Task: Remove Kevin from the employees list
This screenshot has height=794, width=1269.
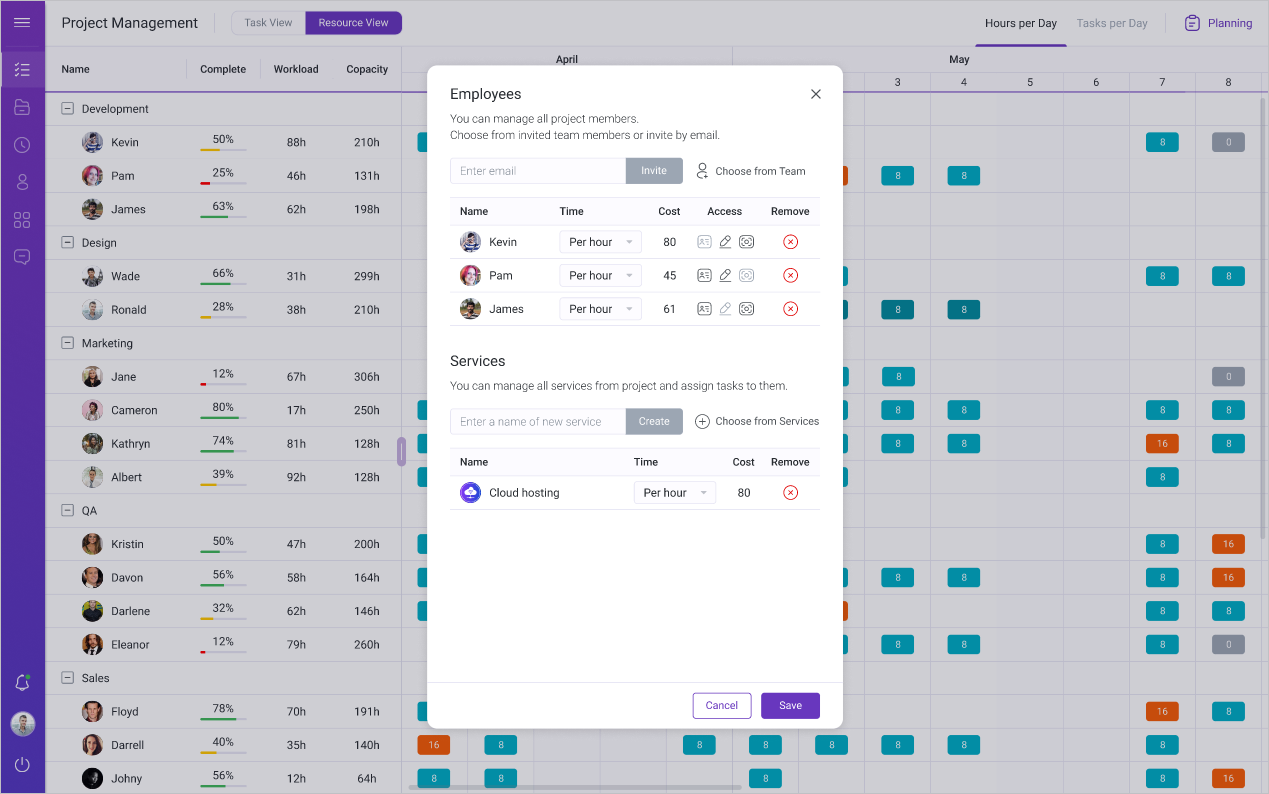Action: pyautogui.click(x=790, y=242)
